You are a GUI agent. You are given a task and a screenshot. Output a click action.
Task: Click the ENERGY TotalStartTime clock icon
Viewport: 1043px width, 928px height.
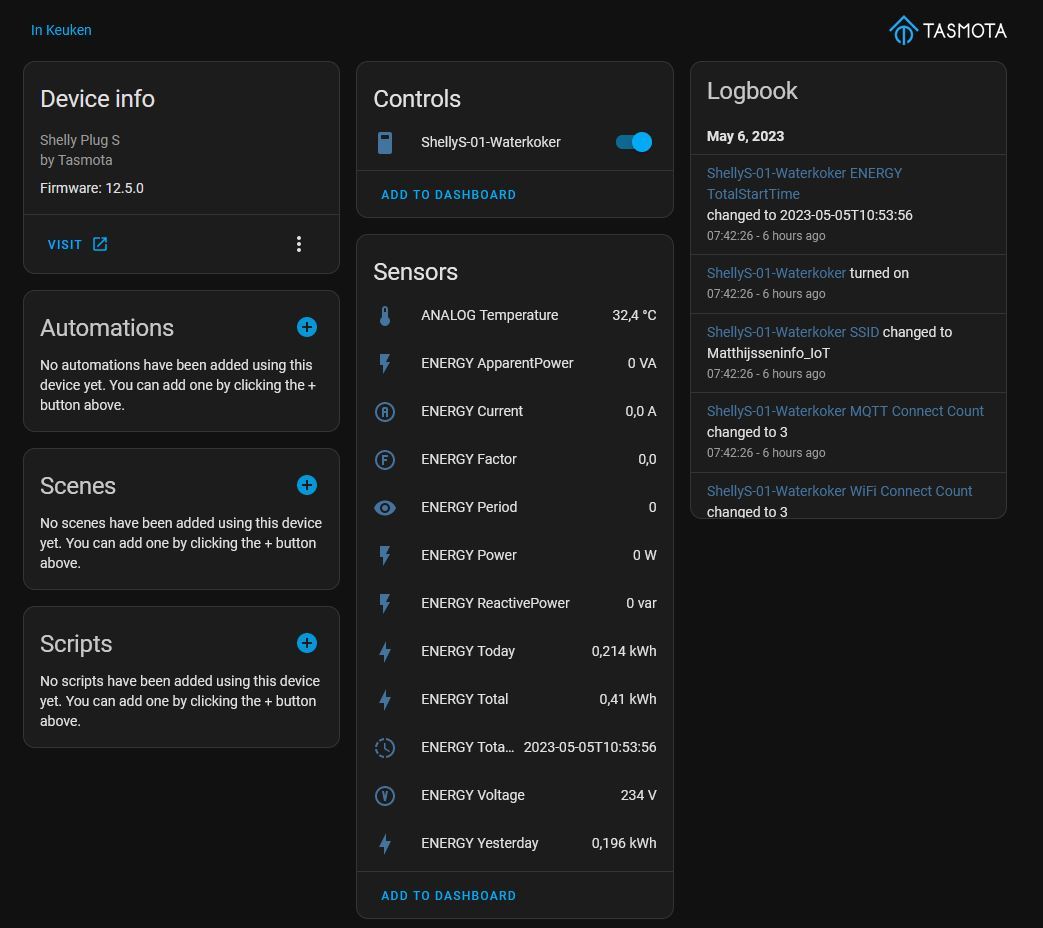[x=385, y=748]
